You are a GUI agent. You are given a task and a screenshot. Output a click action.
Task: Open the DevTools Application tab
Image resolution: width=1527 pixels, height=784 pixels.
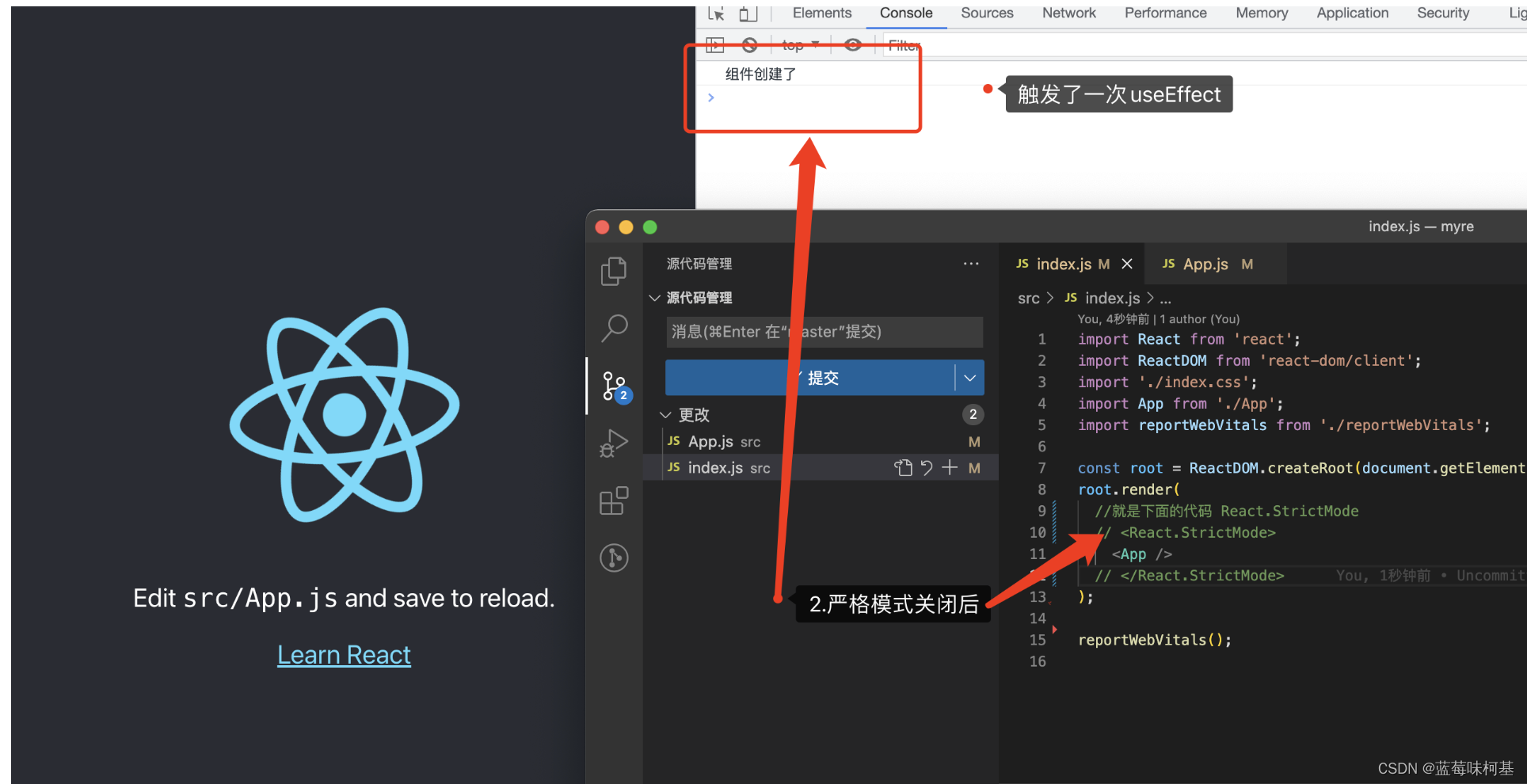pos(1353,13)
